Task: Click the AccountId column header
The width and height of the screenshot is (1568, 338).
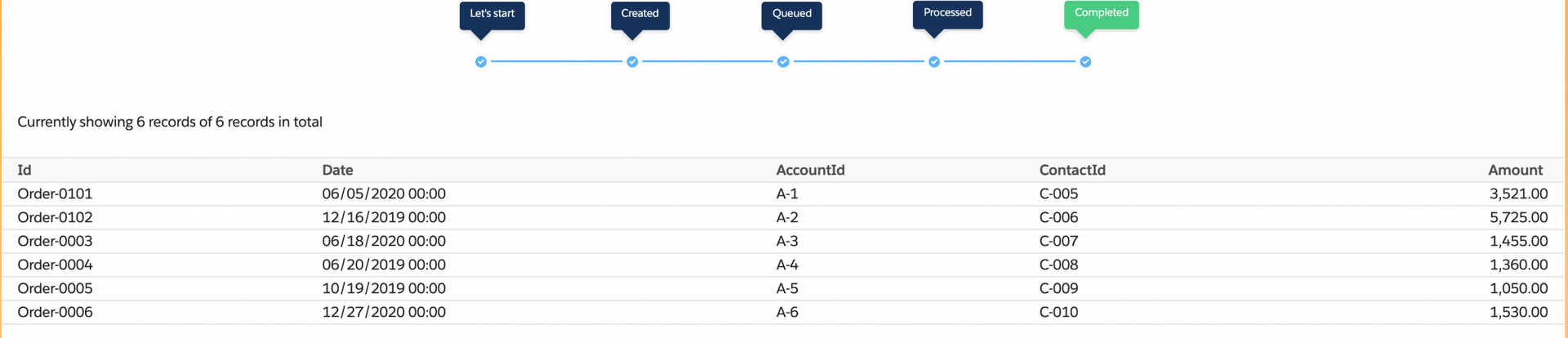Action: coord(810,170)
